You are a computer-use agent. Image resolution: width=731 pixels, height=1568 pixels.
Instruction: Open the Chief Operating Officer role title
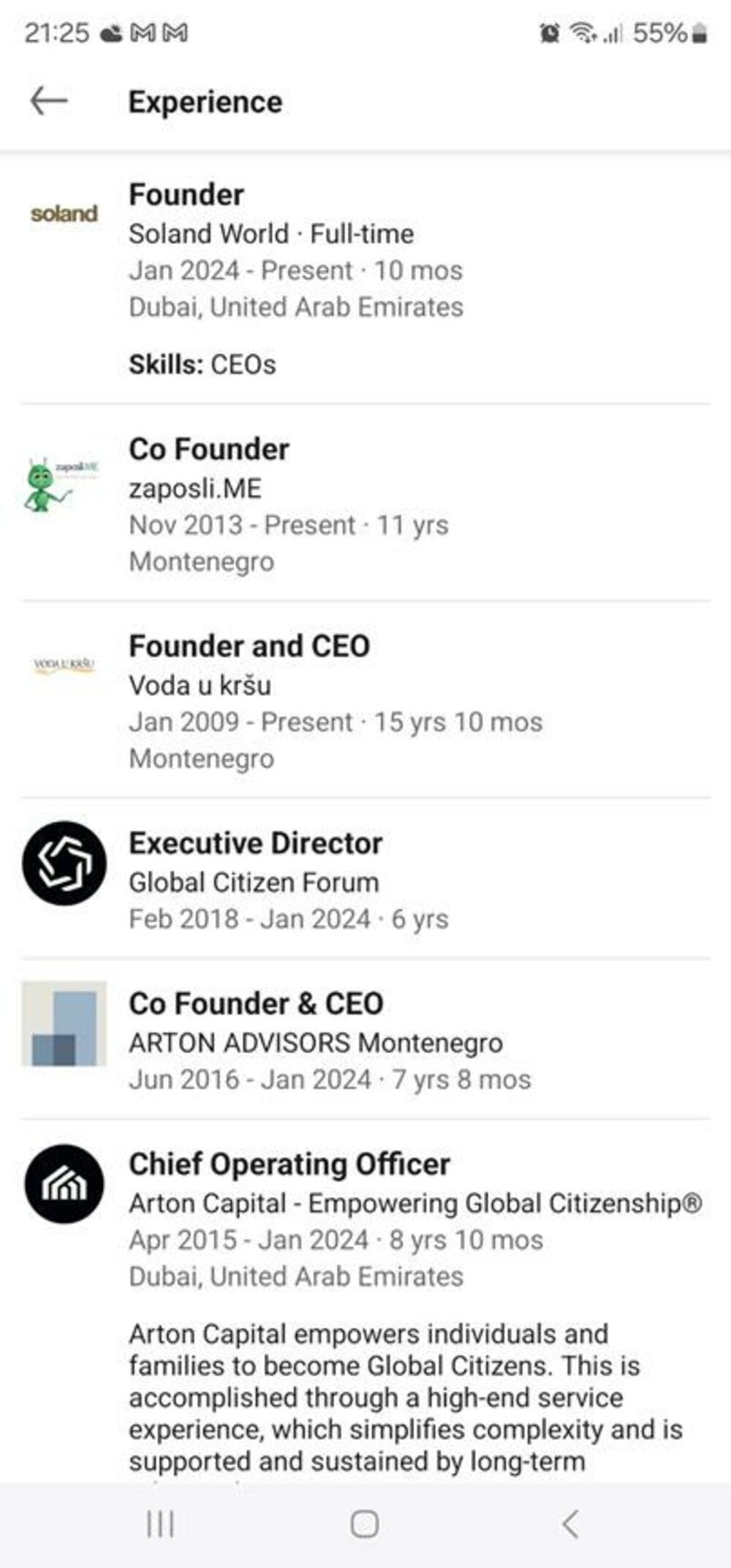[289, 1164]
